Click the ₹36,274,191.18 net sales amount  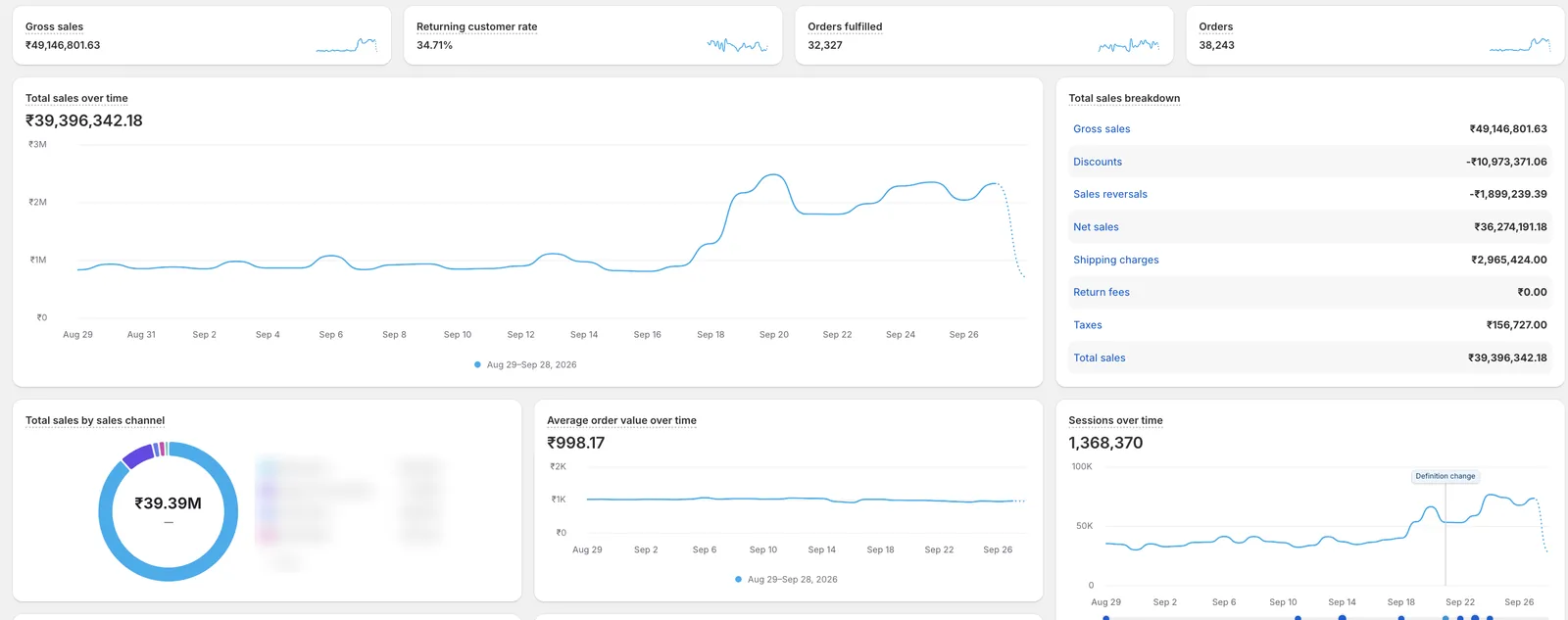tap(1510, 227)
